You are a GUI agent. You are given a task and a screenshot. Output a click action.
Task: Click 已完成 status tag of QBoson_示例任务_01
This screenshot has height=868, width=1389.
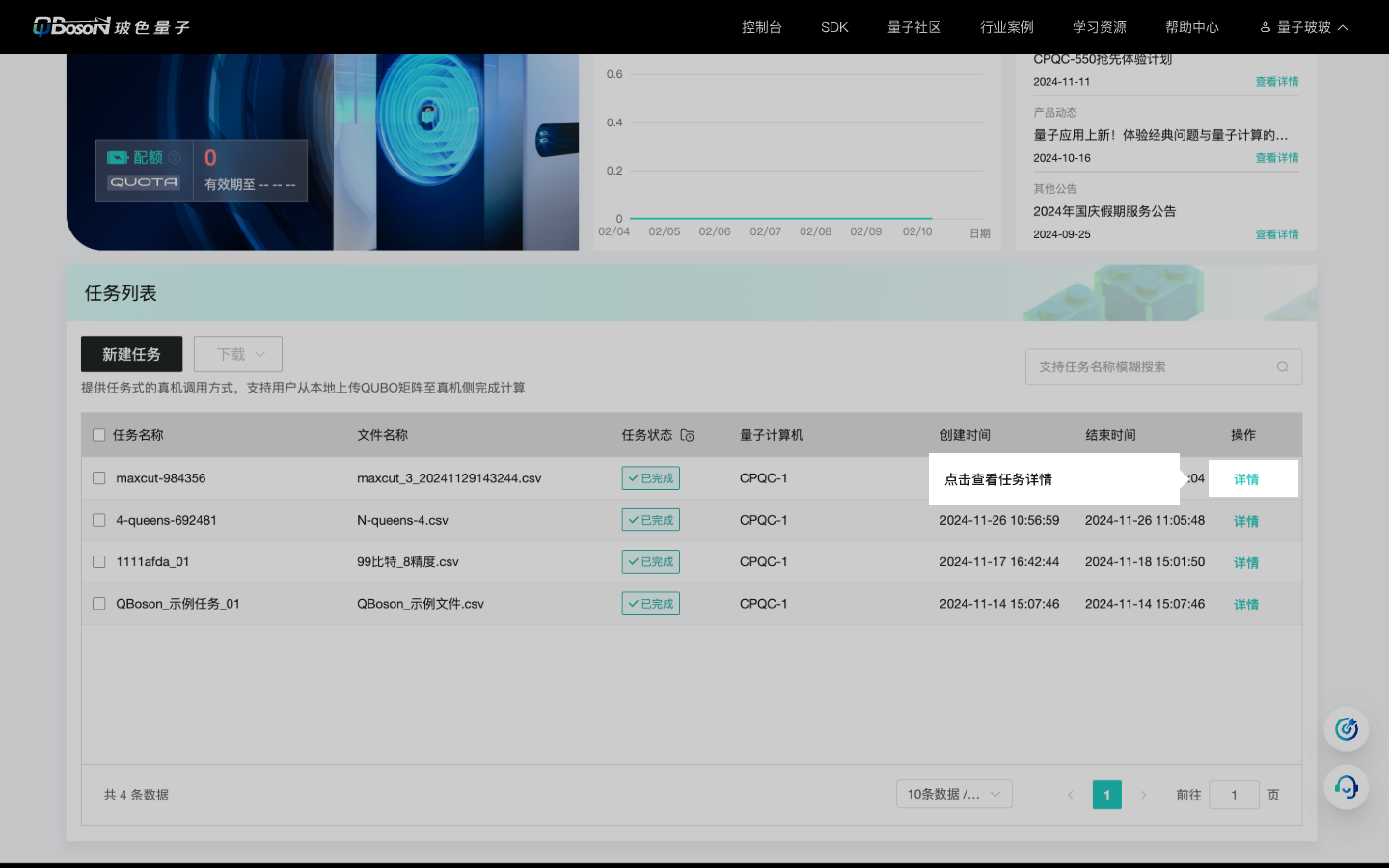[650, 604]
